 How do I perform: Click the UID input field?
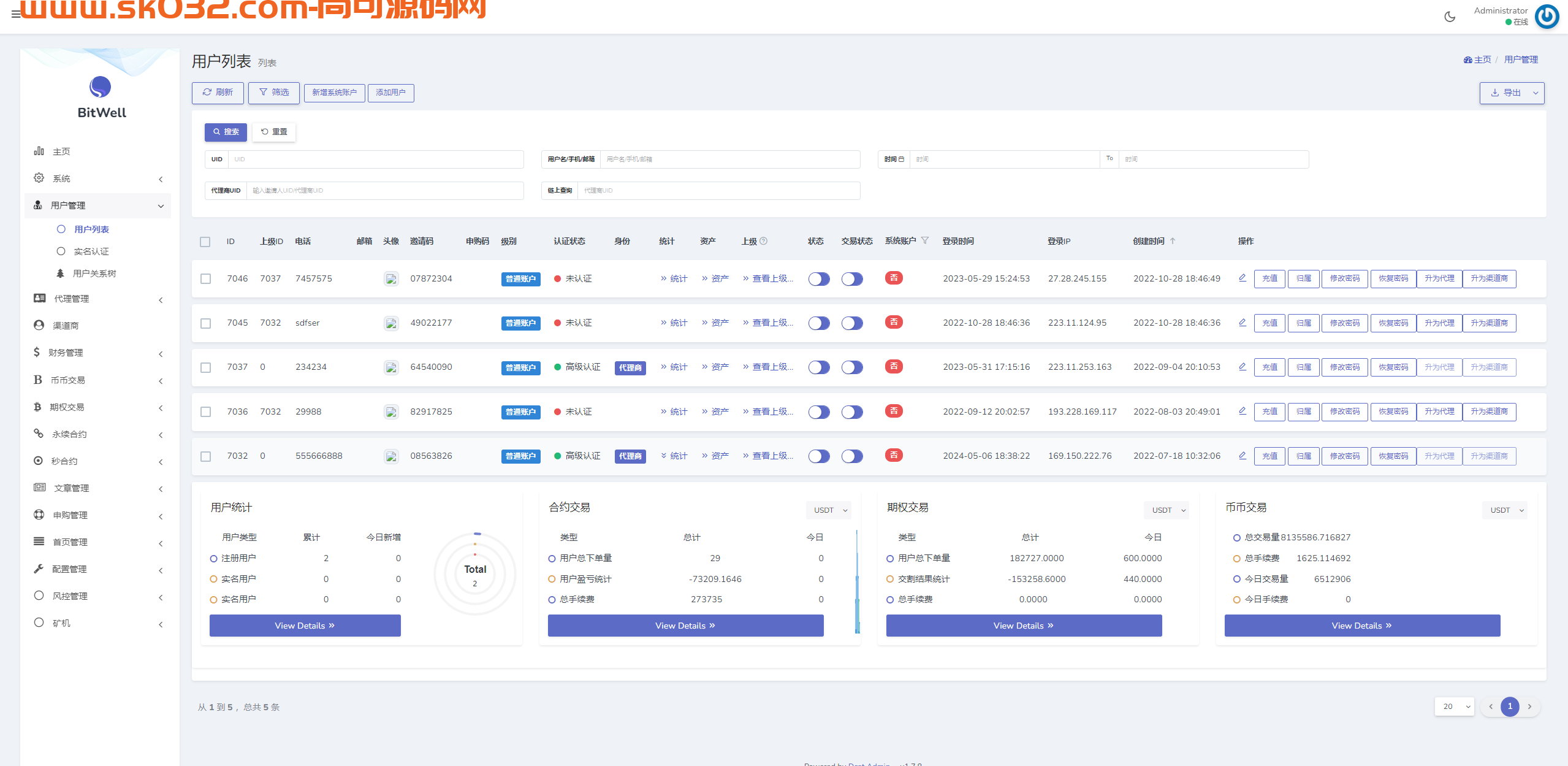click(376, 159)
